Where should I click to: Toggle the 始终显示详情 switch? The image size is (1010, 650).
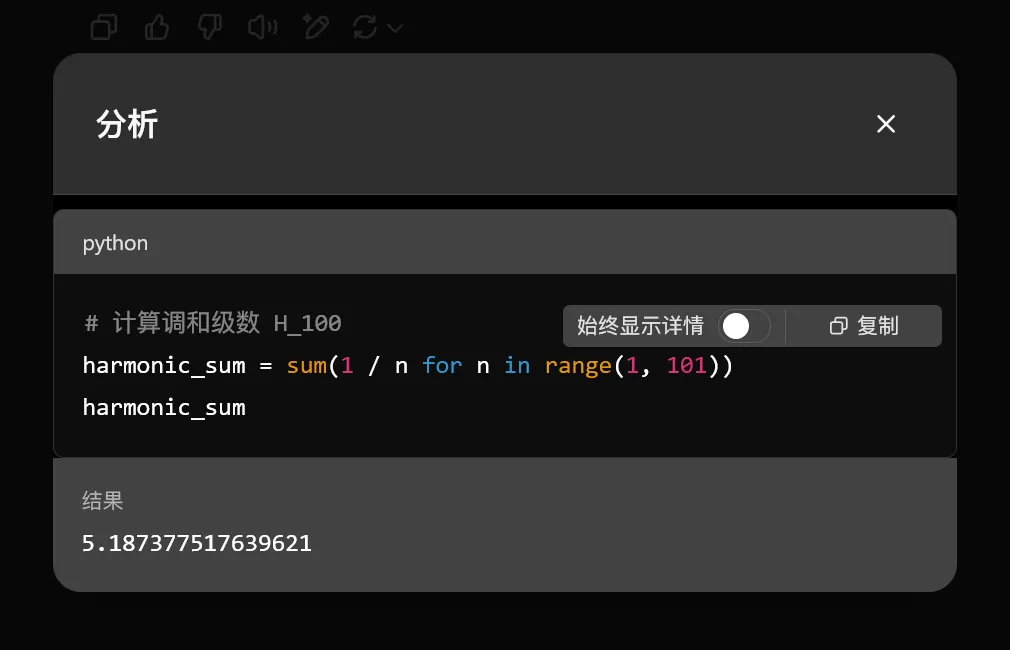click(744, 326)
